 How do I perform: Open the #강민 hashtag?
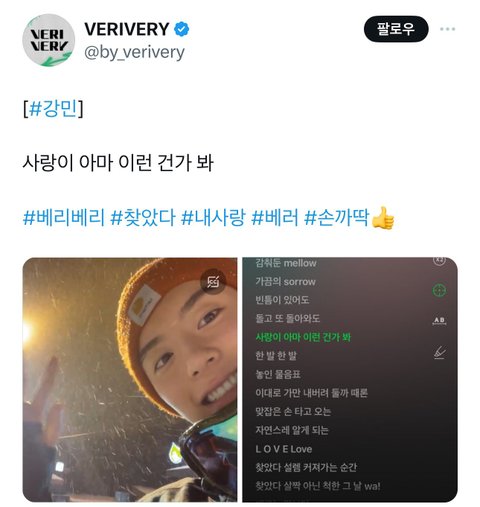click(x=53, y=108)
